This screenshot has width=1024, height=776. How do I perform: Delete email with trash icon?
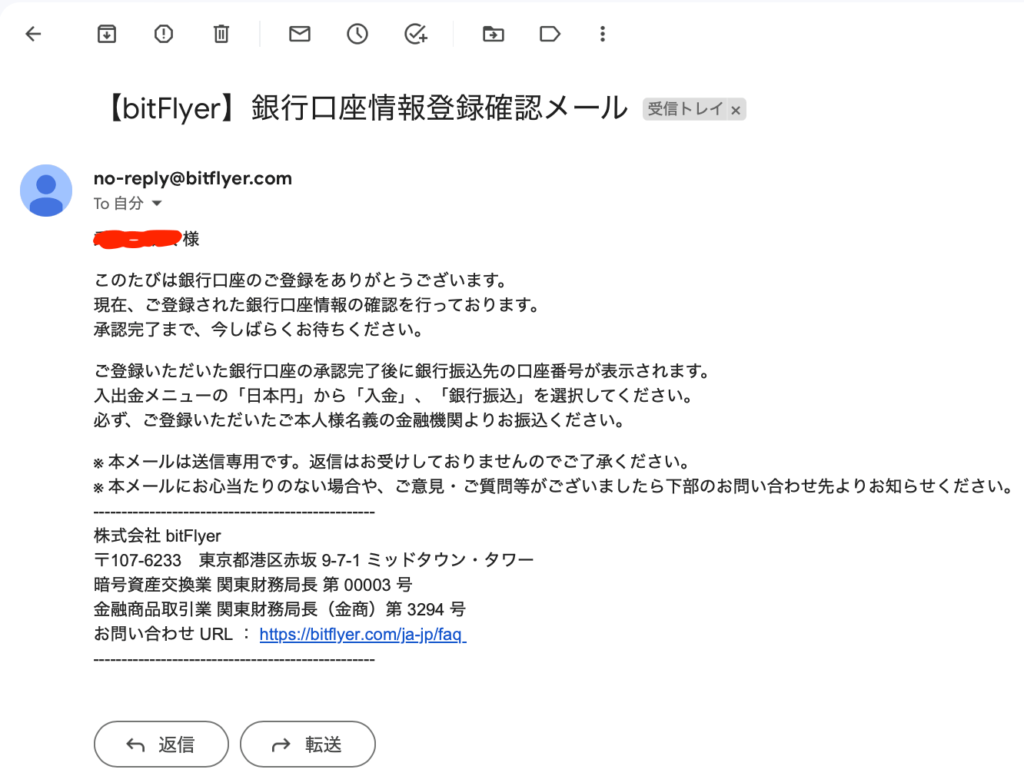(221, 34)
